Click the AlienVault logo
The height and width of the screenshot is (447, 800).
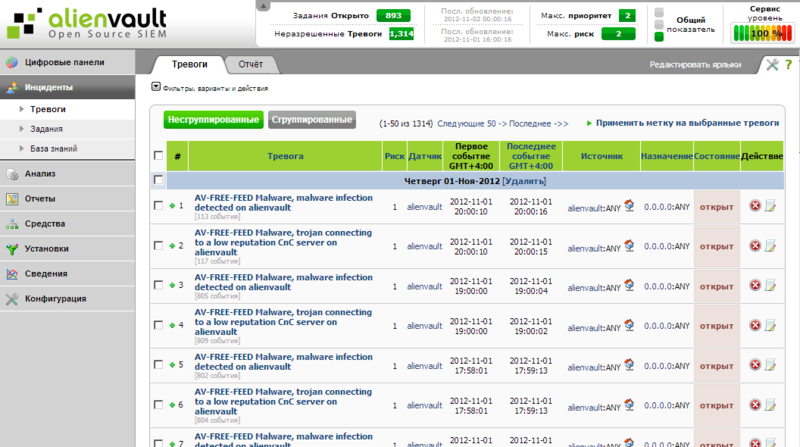tap(87, 23)
